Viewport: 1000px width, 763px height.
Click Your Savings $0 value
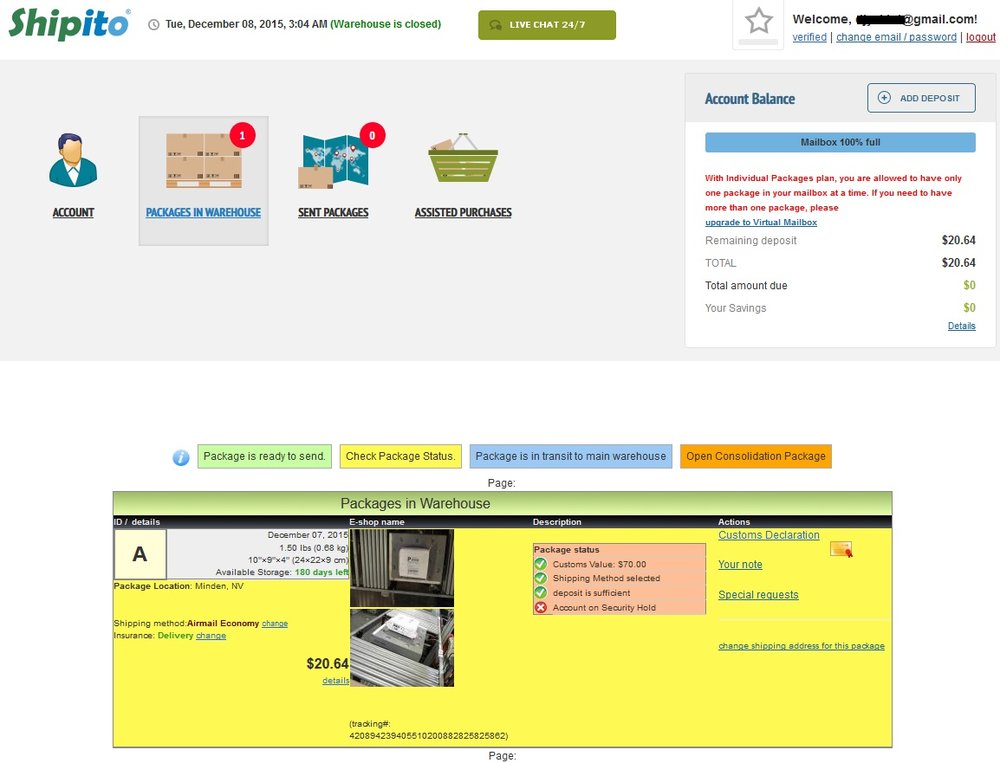[x=969, y=308]
